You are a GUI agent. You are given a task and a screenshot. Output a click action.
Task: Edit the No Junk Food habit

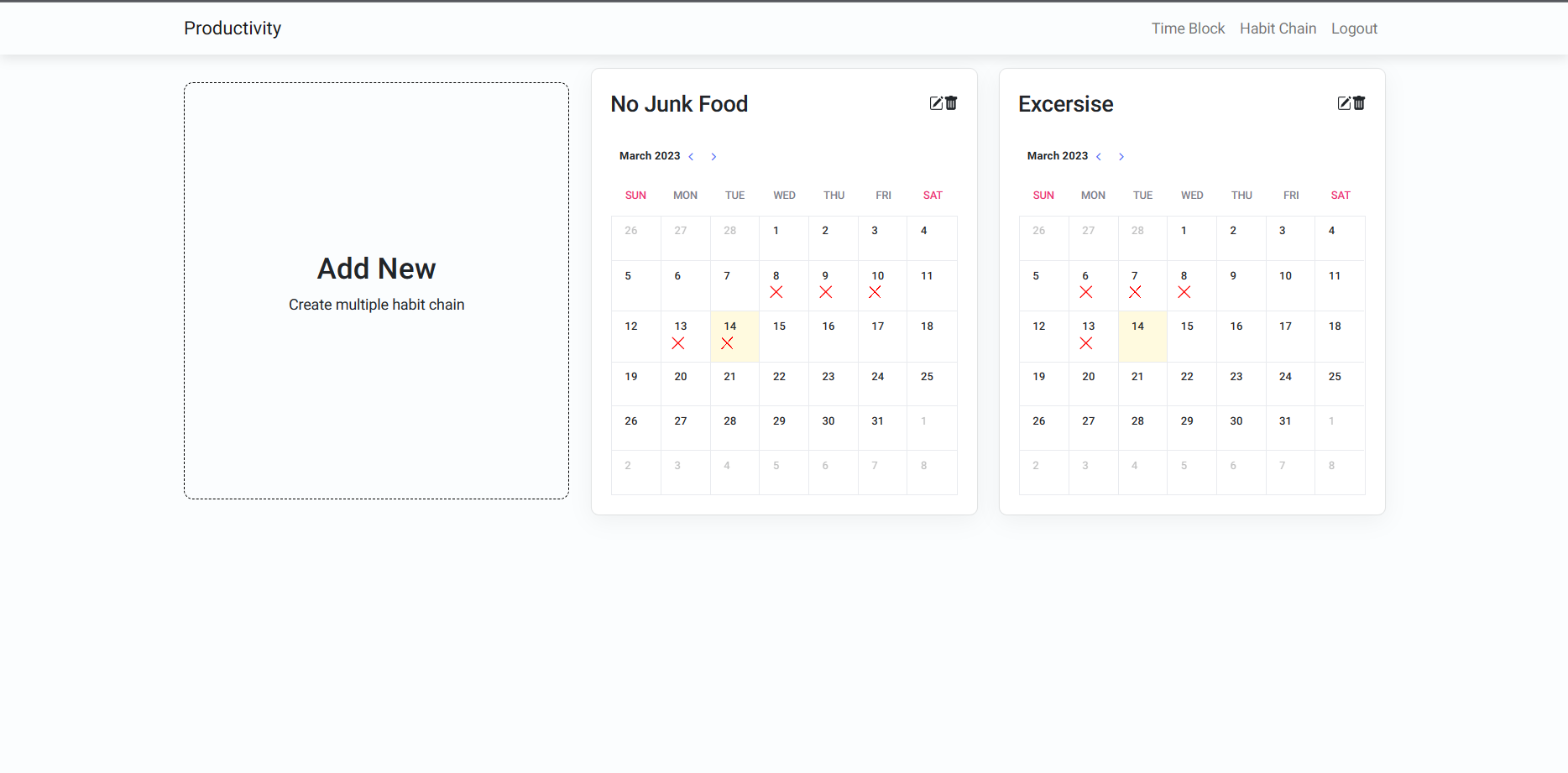click(936, 102)
